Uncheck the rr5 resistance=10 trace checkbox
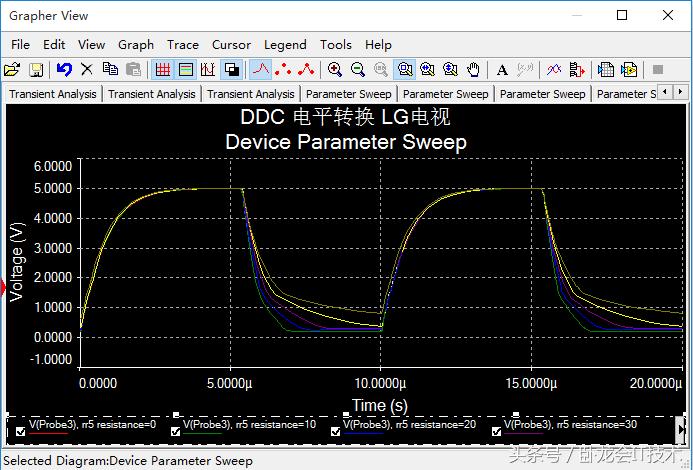Viewport: 693px width, 470px height. click(175, 432)
